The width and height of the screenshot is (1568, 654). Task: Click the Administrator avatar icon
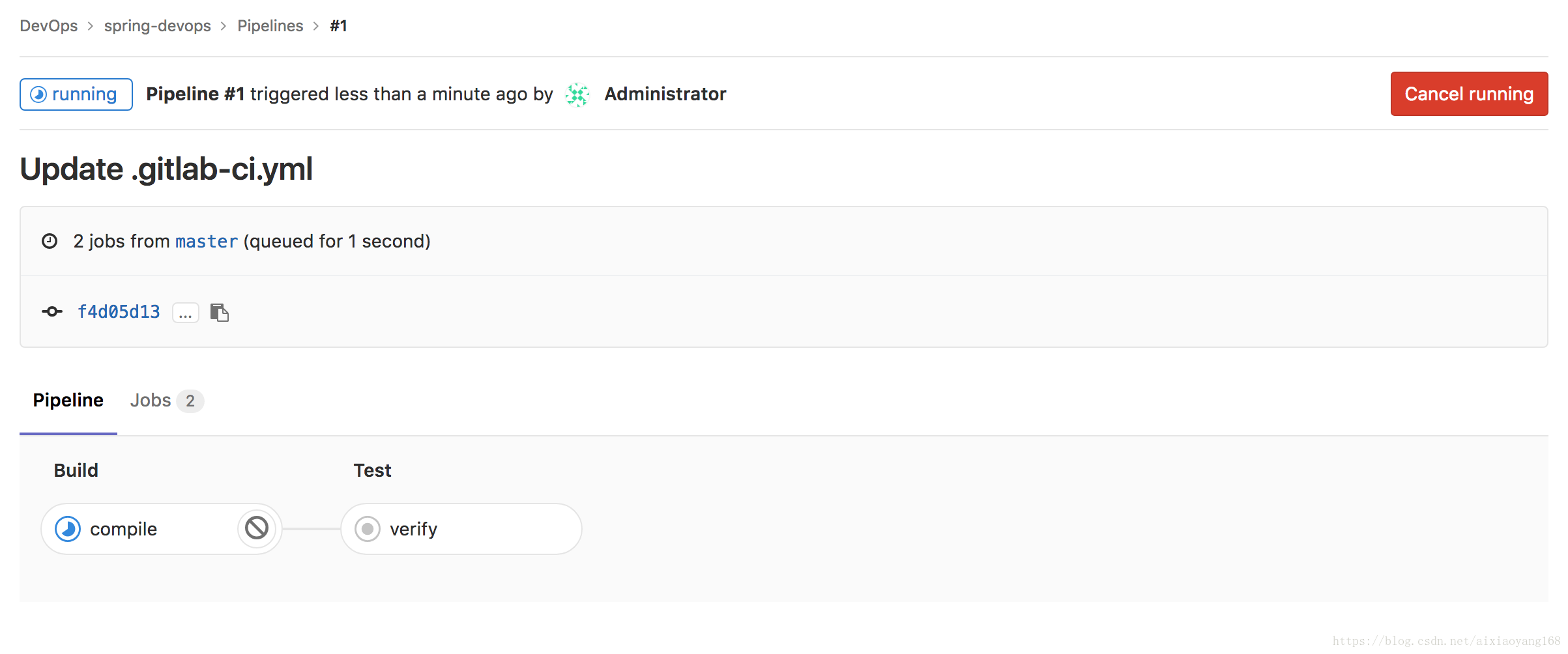(x=577, y=94)
